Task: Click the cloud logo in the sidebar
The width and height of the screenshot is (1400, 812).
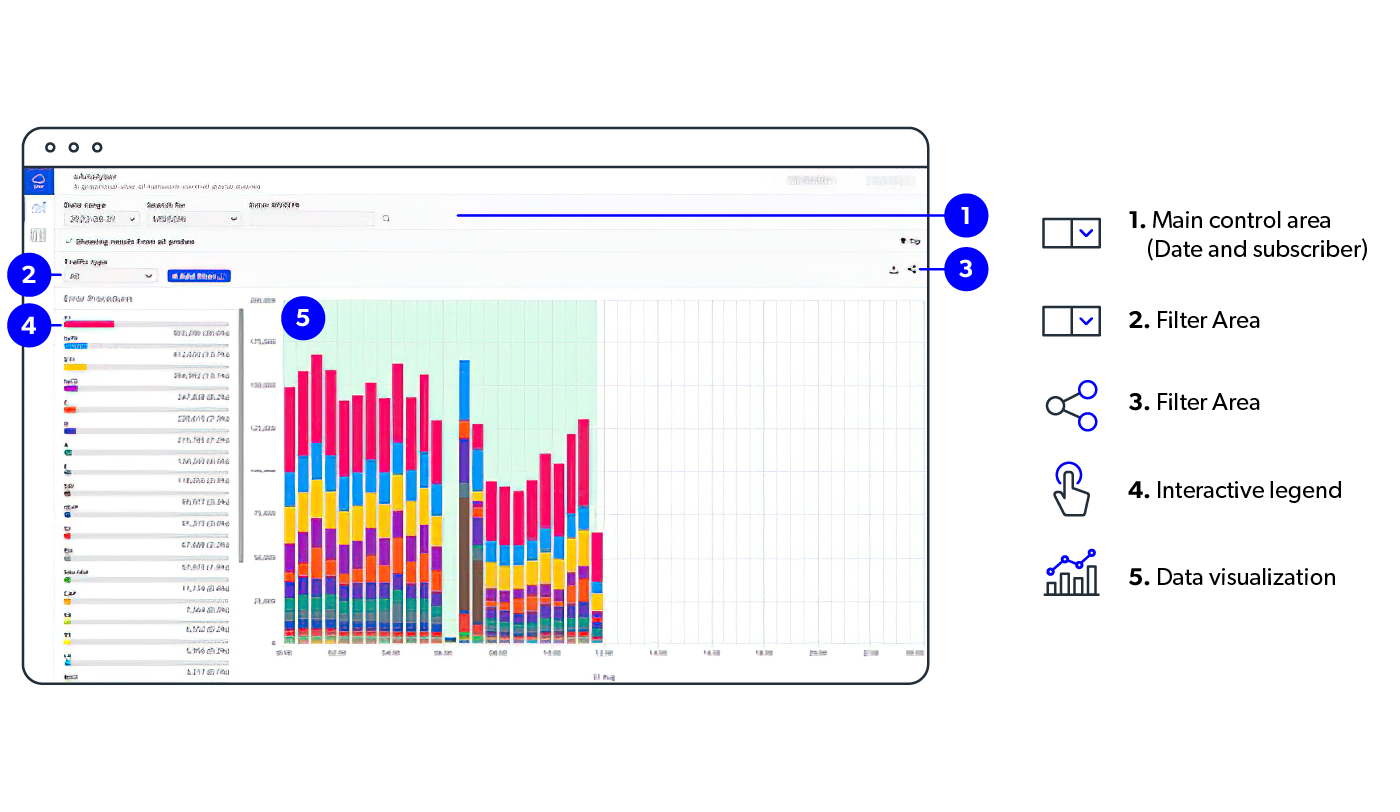Action: [39, 181]
